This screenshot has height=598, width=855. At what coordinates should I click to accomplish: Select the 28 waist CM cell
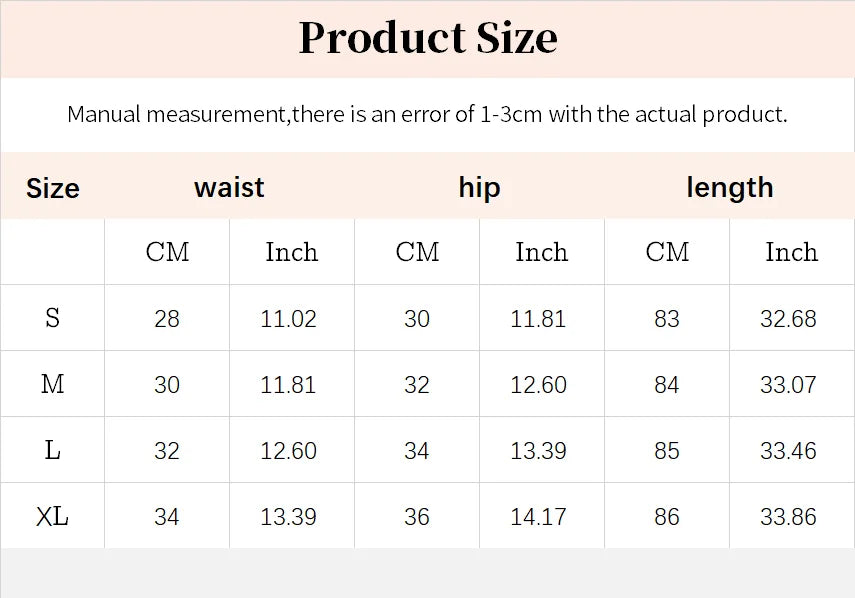pos(167,319)
